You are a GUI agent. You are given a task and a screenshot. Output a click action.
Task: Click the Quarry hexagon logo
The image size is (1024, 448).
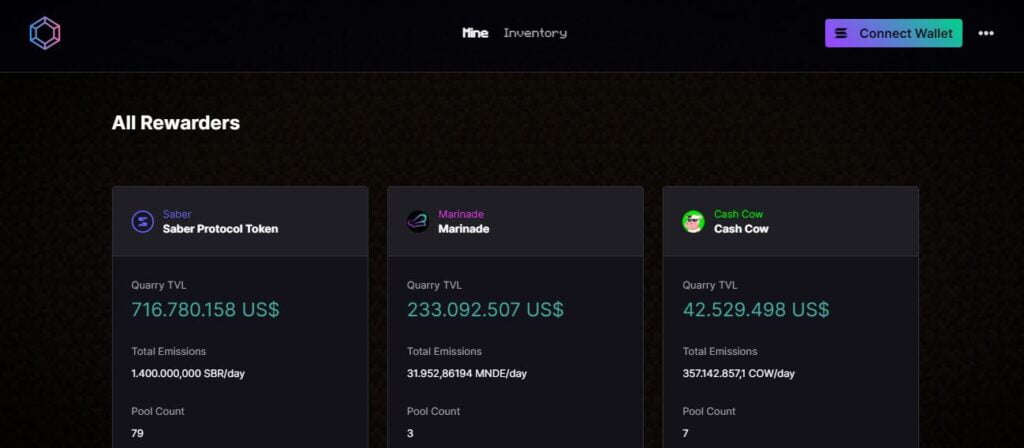[45, 33]
